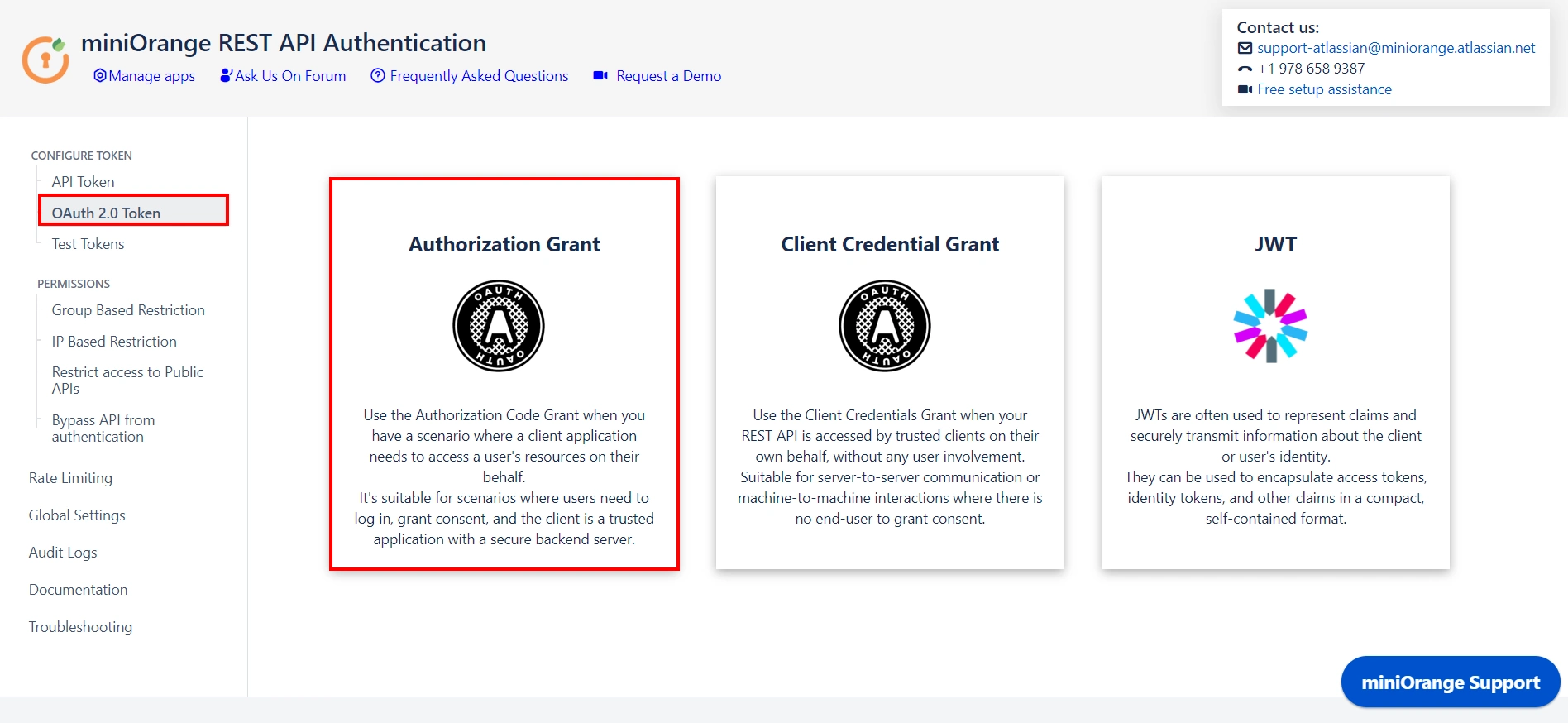The height and width of the screenshot is (723, 1568).
Task: Open Ask Us On Forum link
Action: click(290, 75)
